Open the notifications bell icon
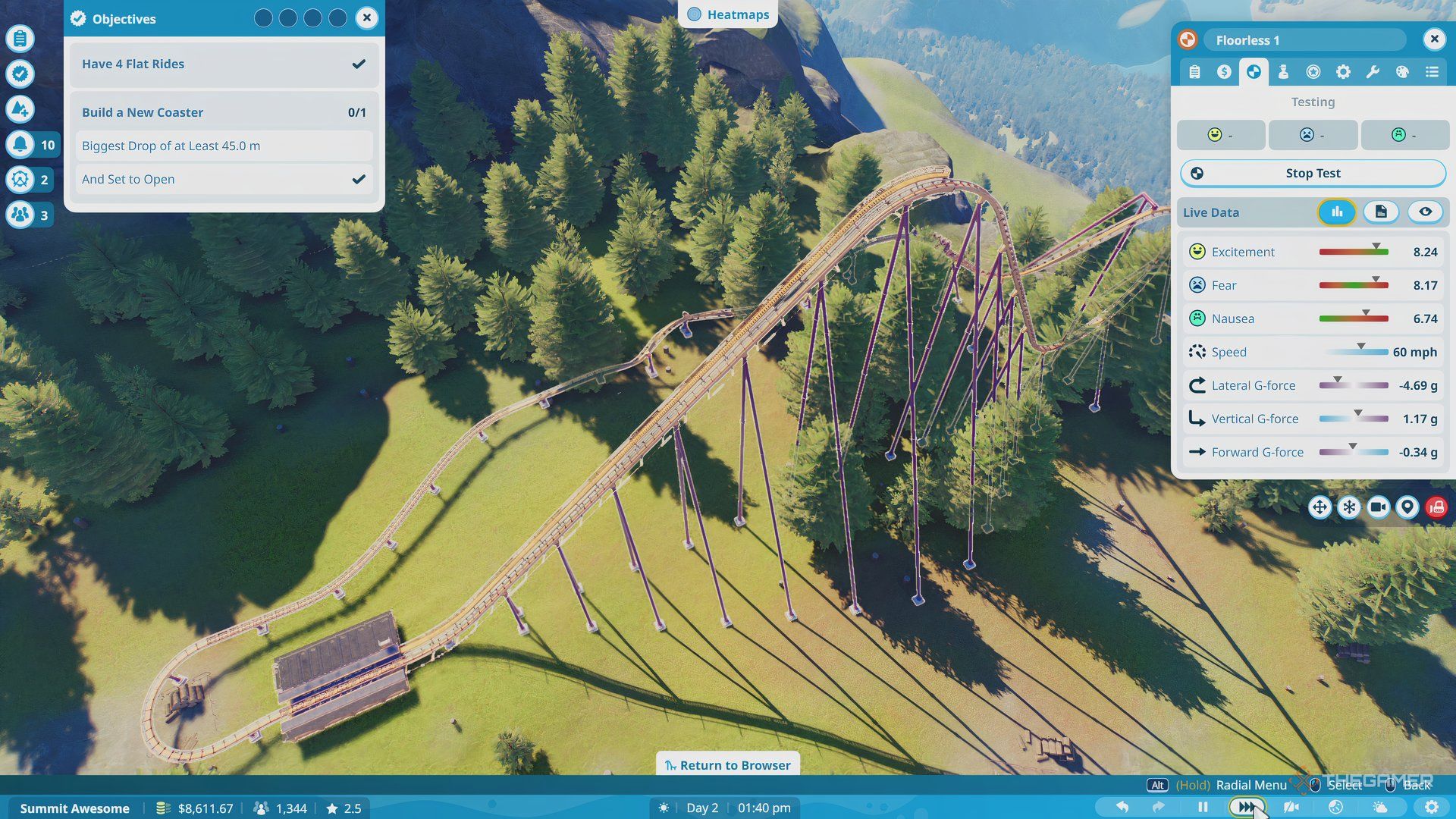 (20, 144)
